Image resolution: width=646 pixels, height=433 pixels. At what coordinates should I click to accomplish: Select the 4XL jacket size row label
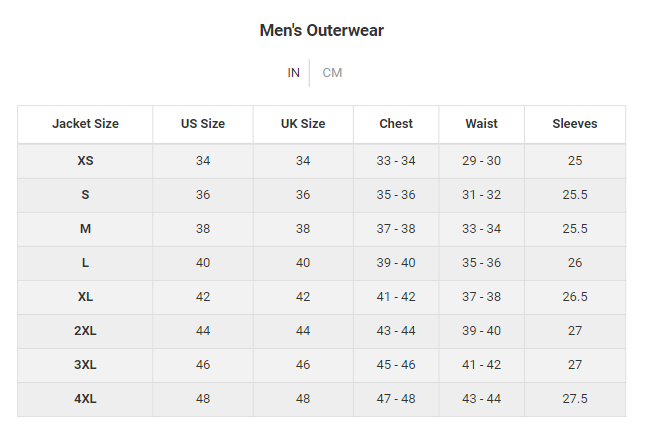tap(85, 399)
